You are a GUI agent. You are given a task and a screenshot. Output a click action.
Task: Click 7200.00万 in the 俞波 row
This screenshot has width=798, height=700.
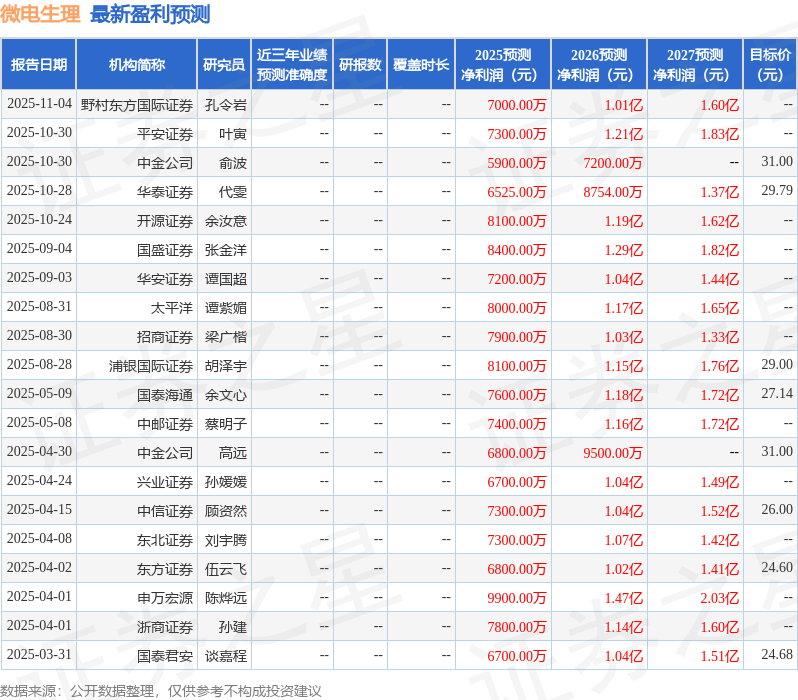click(612, 163)
